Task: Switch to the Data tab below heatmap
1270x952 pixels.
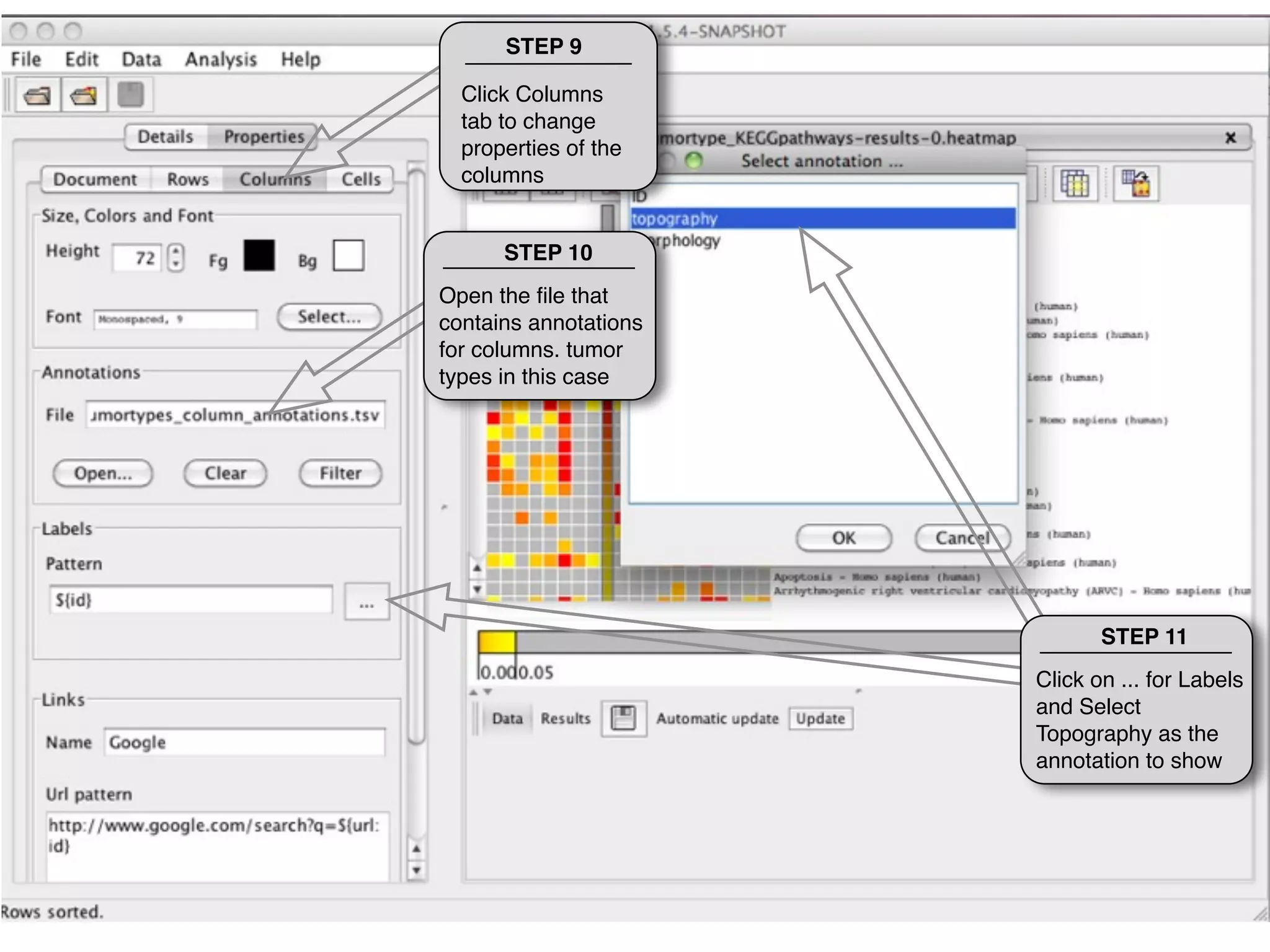Action: coord(507,719)
